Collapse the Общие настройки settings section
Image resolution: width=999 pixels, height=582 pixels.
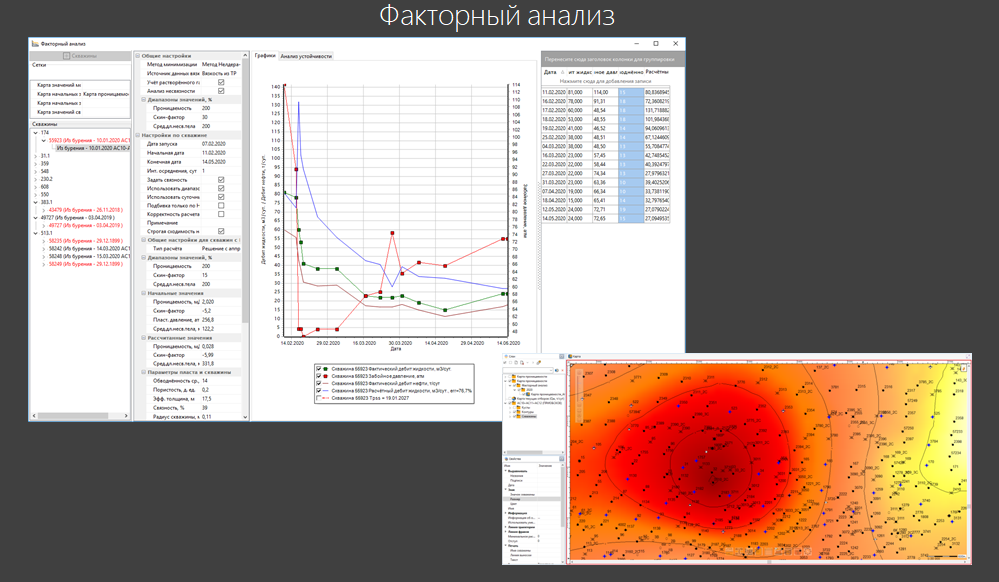click(x=138, y=56)
